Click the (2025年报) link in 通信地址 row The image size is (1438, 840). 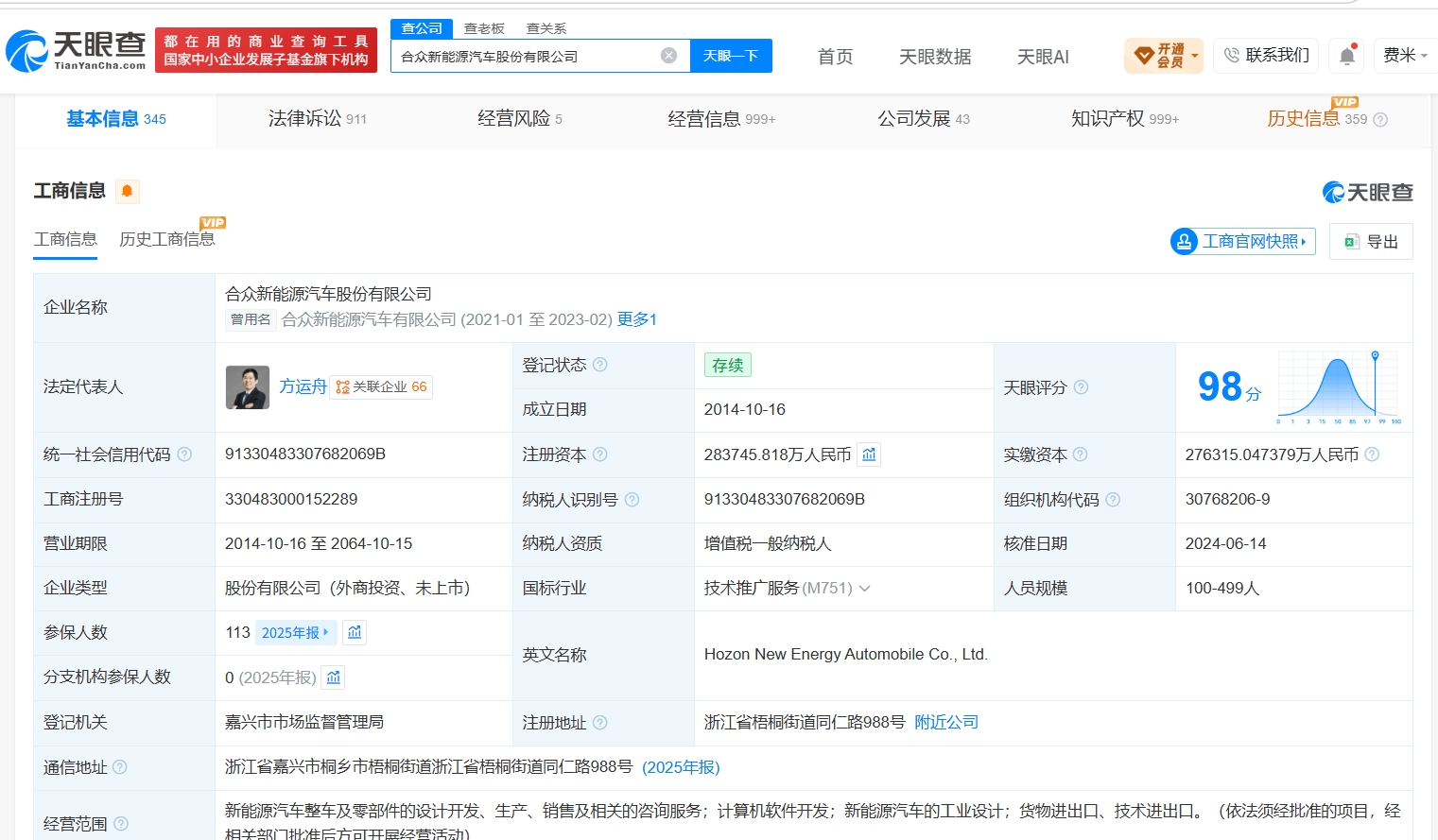pos(681,767)
